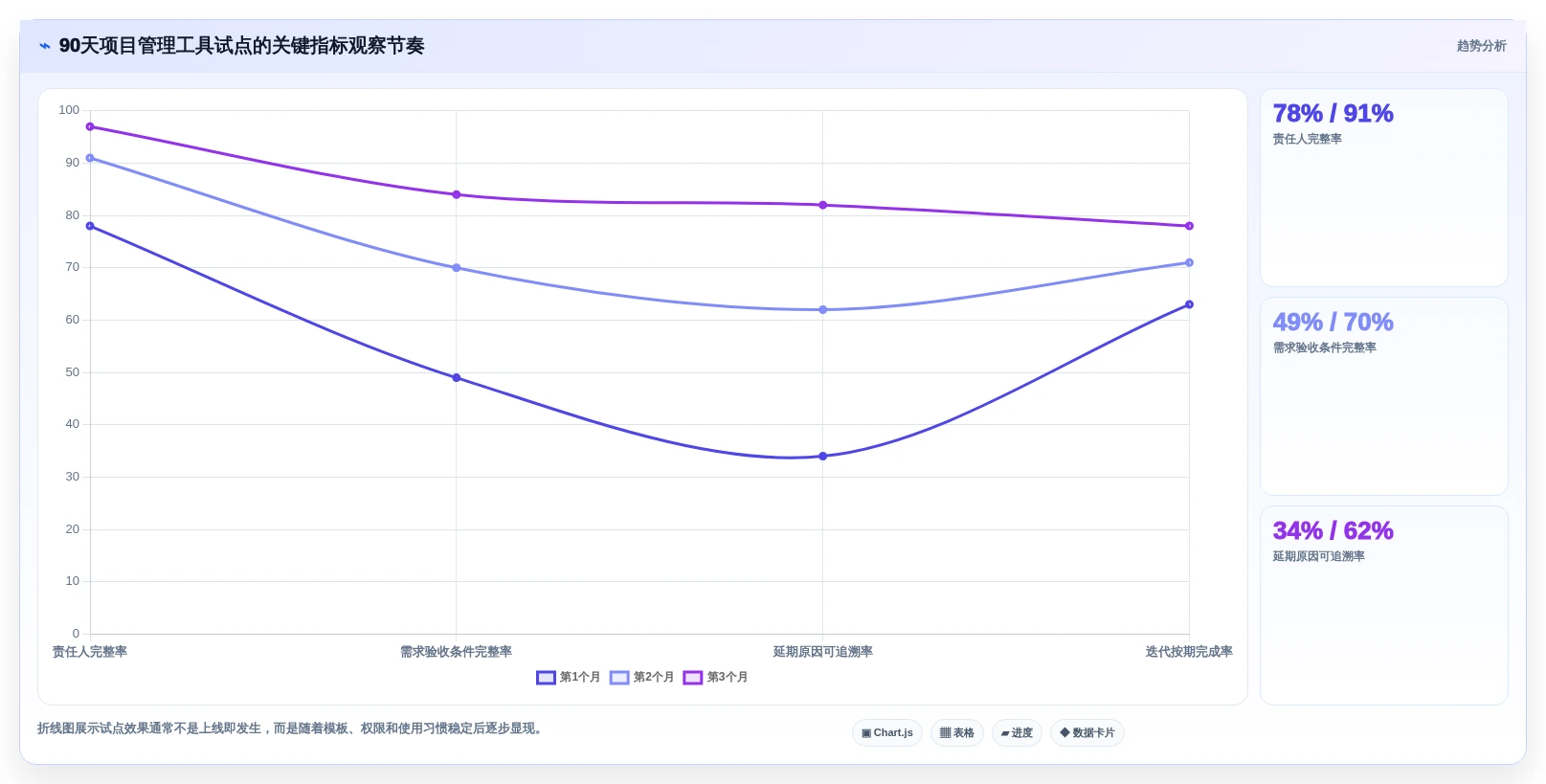Click the 需求验收条件完整率 caption in second card

tap(1324, 347)
